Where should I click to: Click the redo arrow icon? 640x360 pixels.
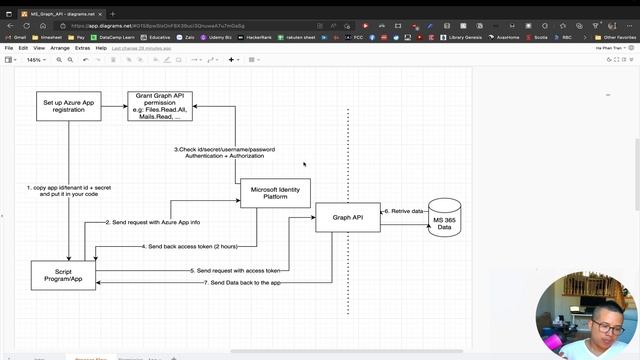pos(98,60)
